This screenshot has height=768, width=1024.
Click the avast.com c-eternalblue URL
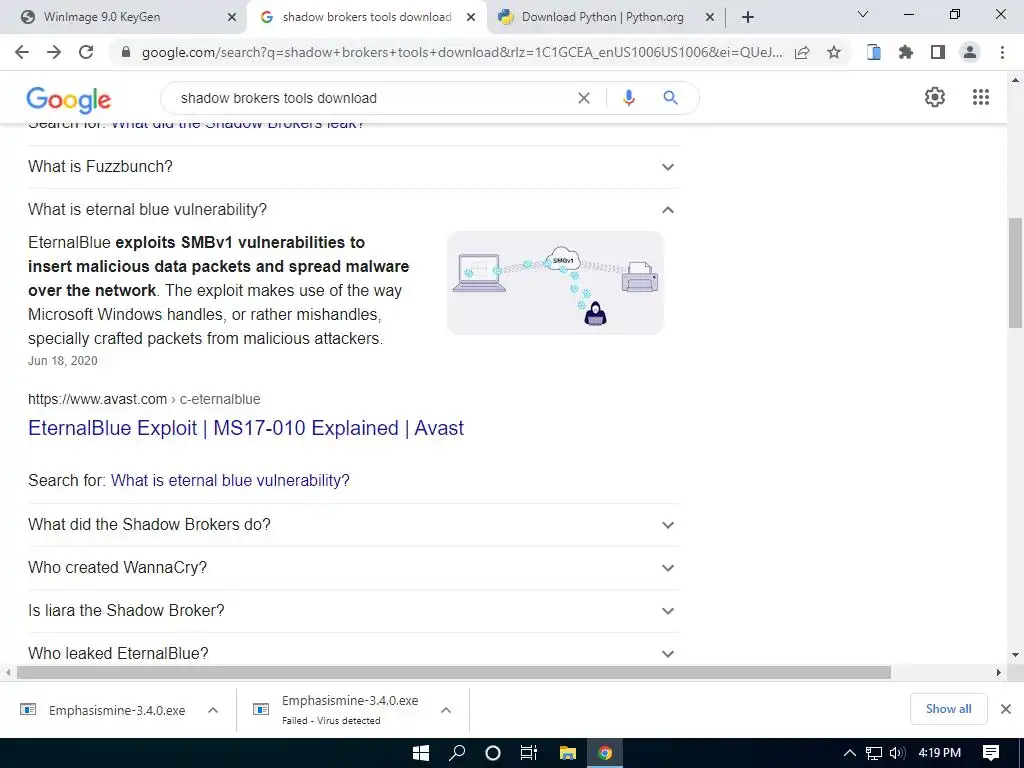coord(144,399)
